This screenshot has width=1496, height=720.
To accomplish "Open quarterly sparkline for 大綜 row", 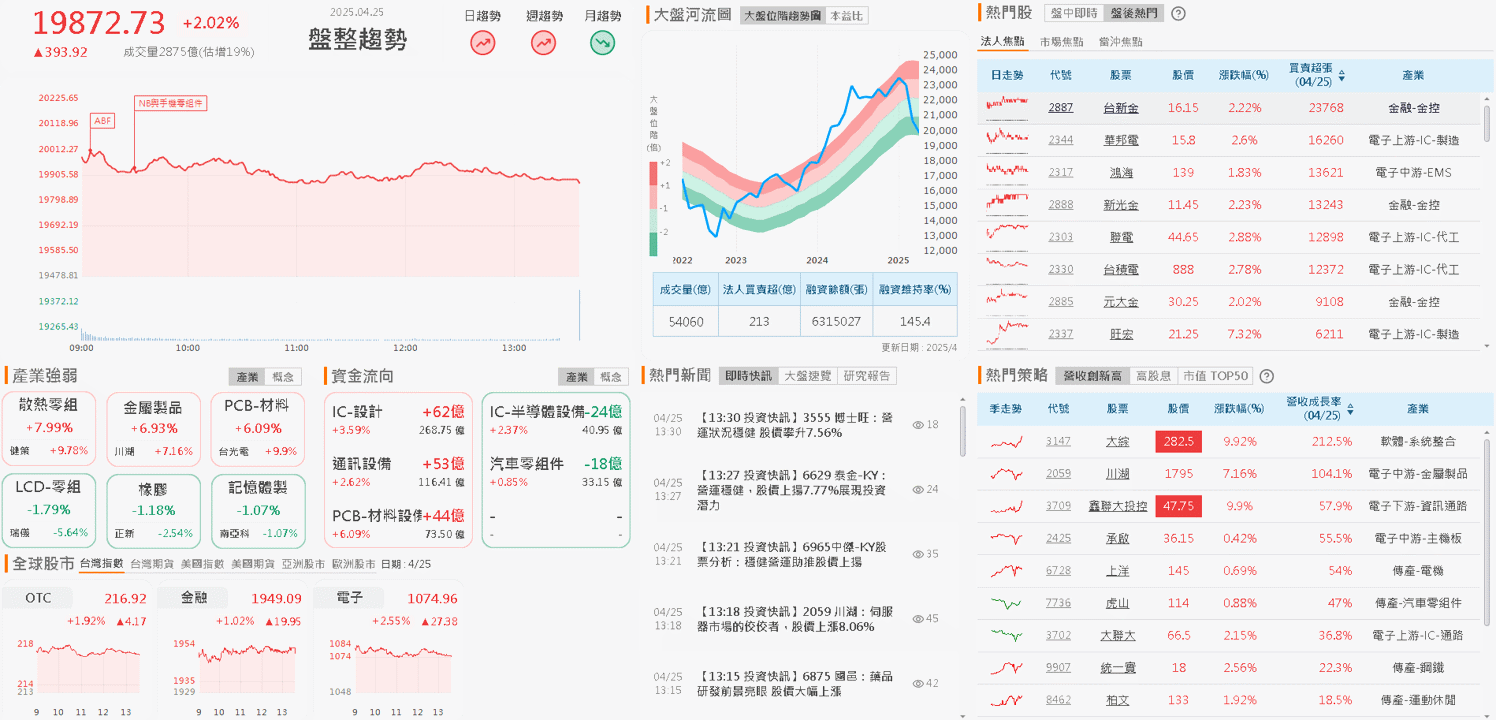I will pos(1007,441).
